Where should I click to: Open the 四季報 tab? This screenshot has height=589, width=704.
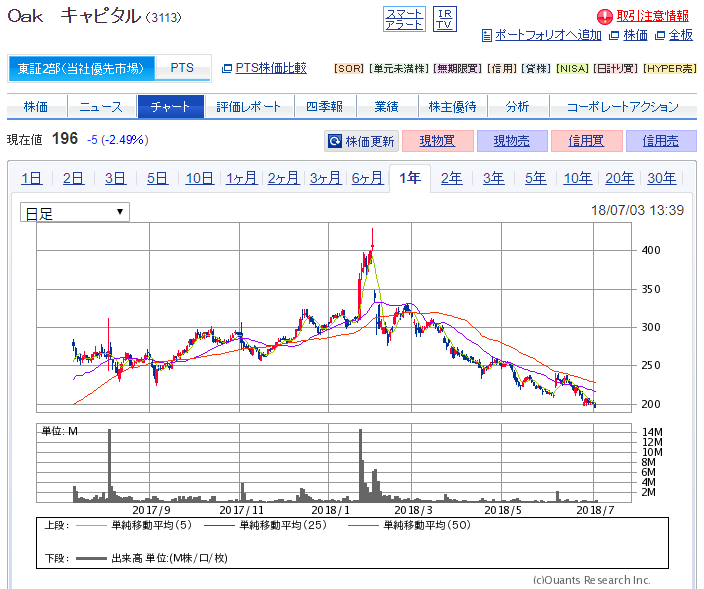[x=325, y=107]
